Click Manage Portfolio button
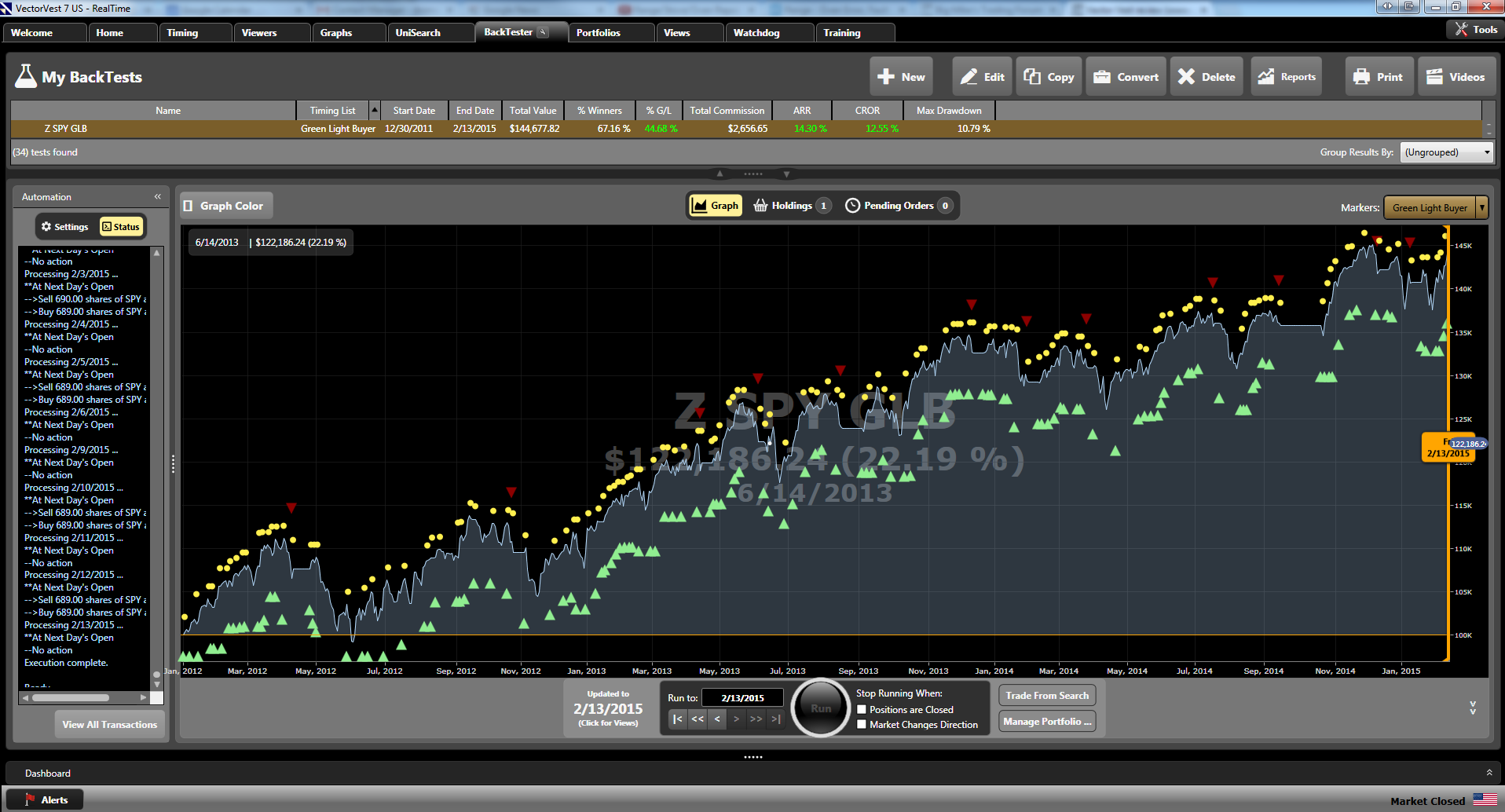This screenshot has width=1505, height=812. pos(1047,721)
